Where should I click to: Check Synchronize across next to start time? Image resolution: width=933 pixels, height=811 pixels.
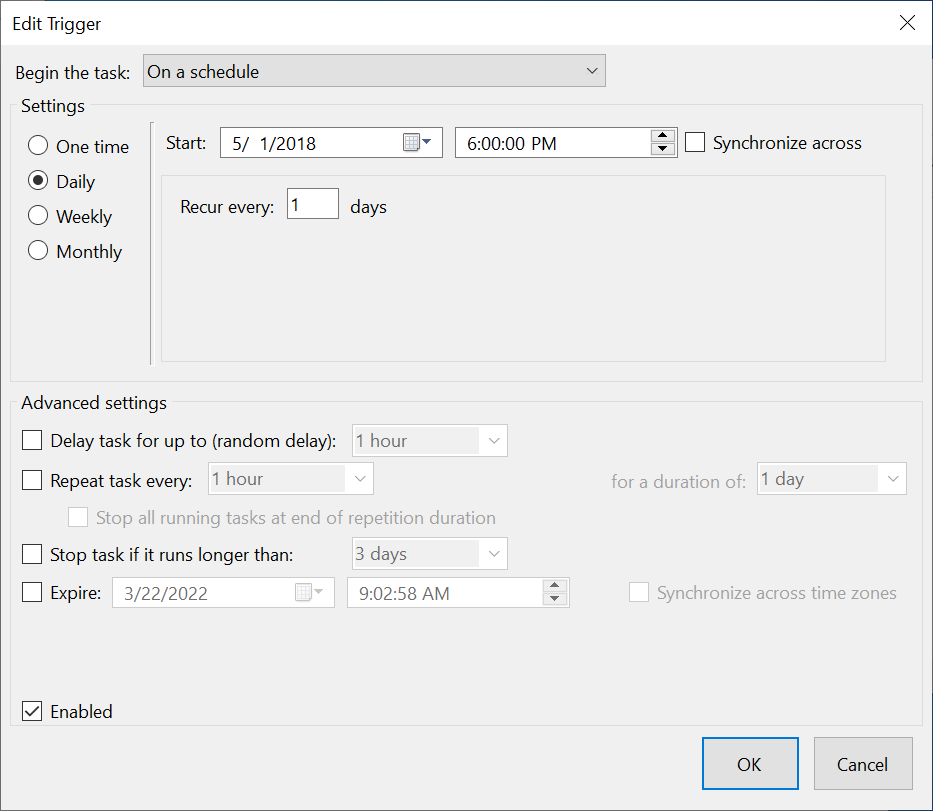[695, 143]
